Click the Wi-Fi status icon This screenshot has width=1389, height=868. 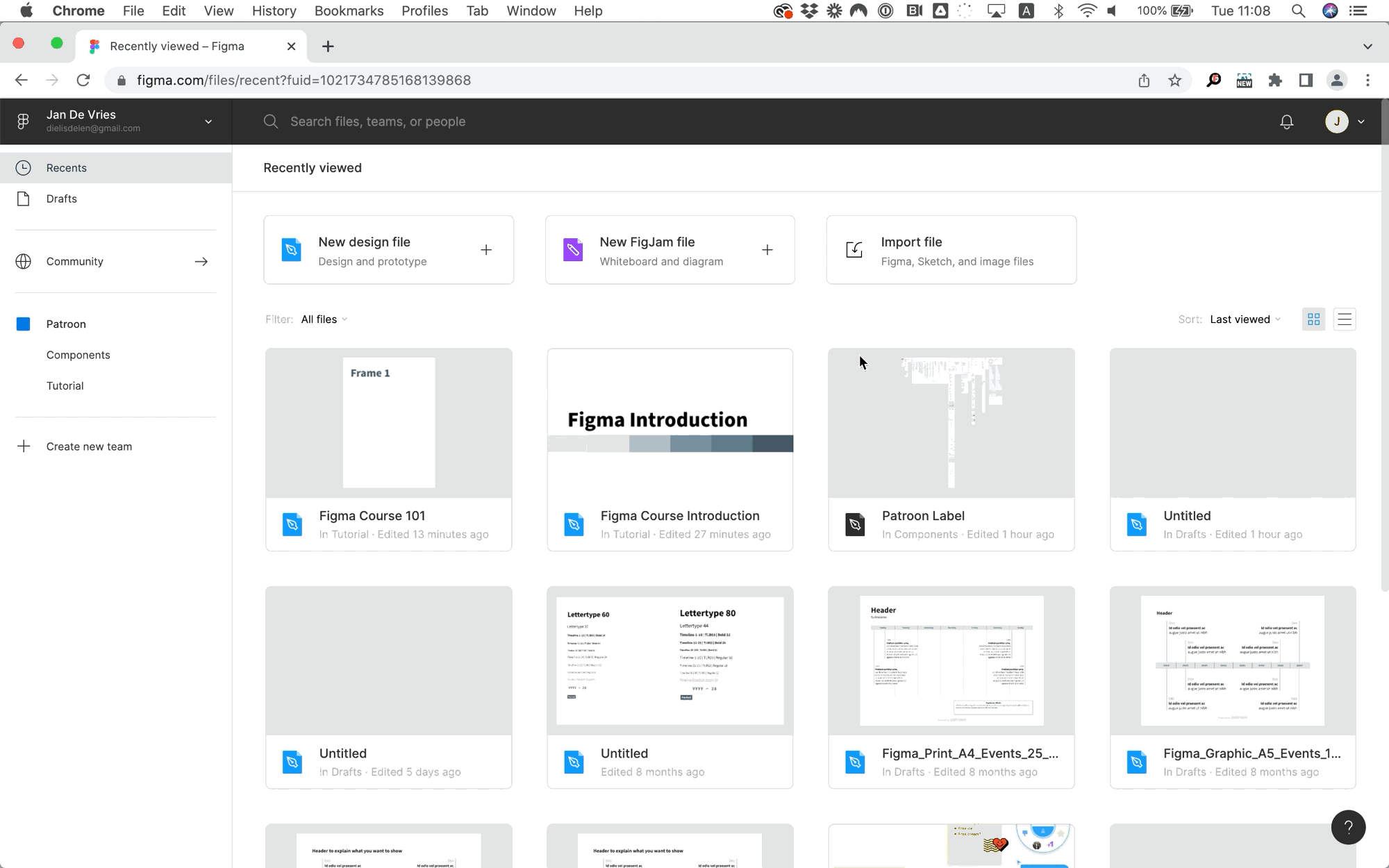point(1087,11)
